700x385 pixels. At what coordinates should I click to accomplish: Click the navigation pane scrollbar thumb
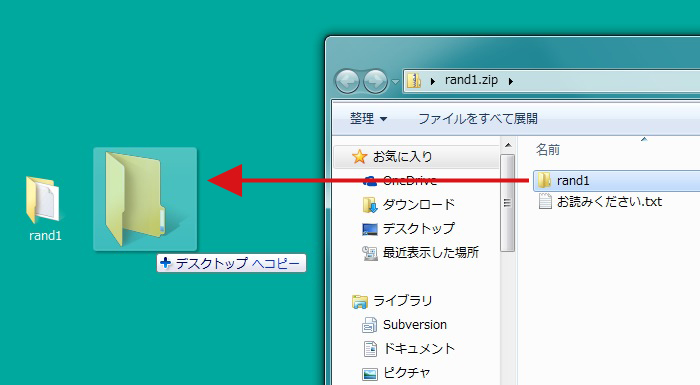[507, 203]
